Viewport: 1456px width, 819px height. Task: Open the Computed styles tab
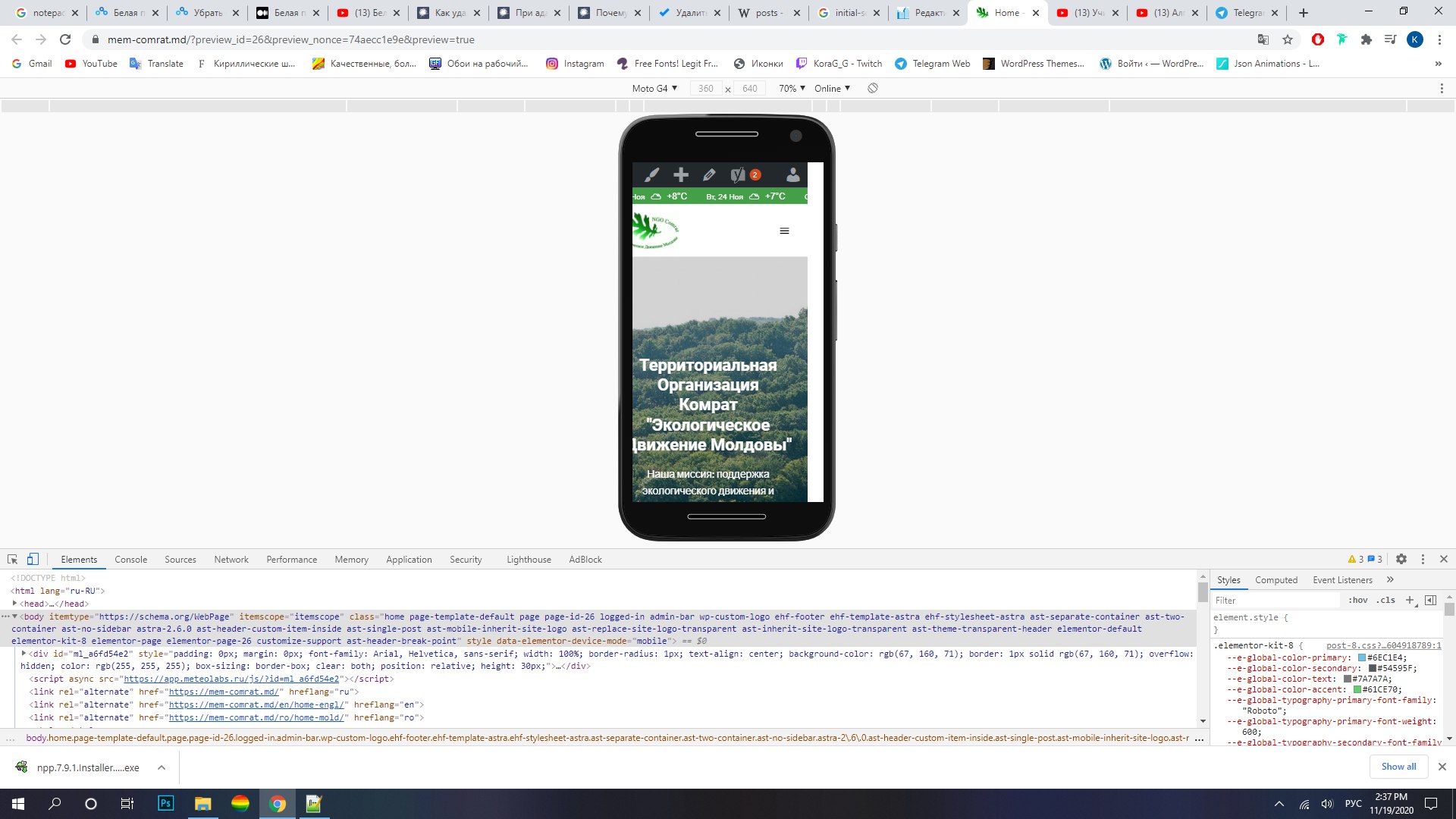tap(1276, 580)
